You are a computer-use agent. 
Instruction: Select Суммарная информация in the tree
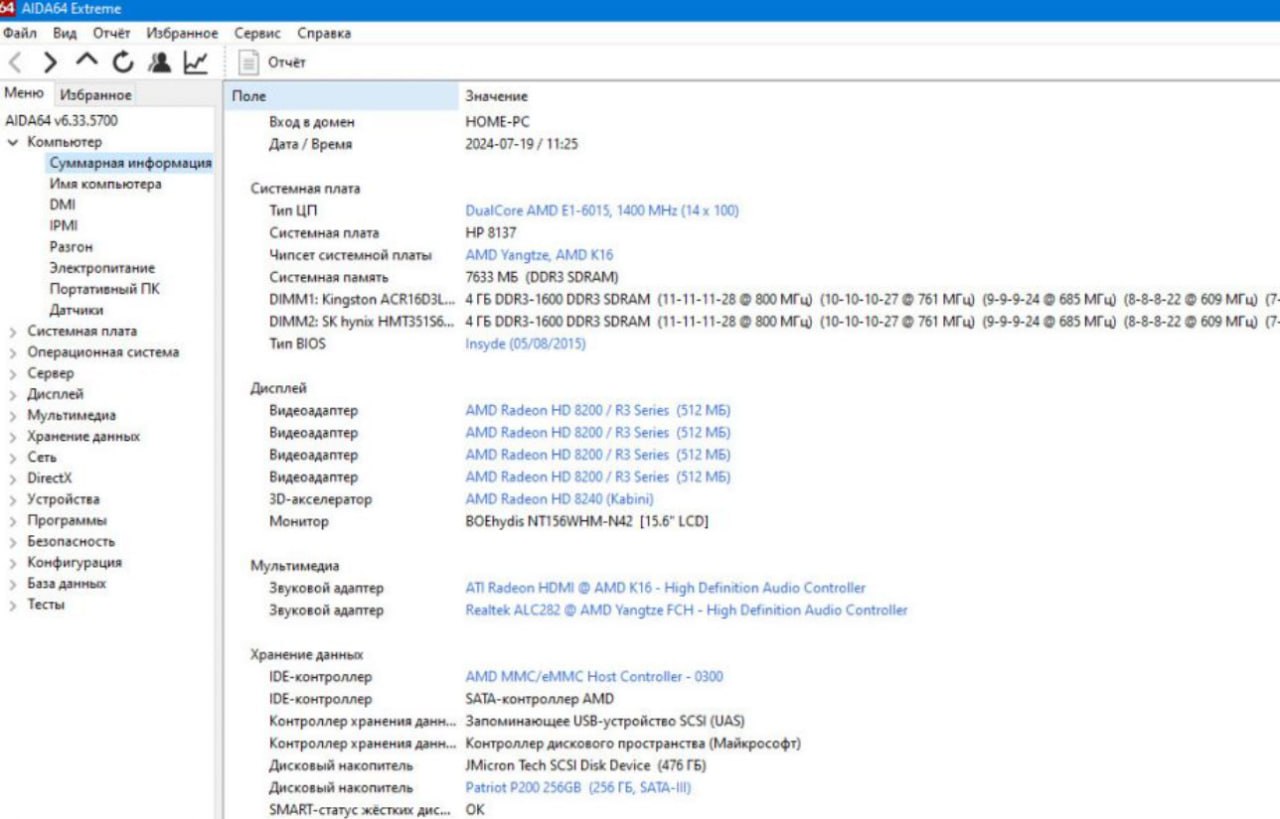point(130,163)
